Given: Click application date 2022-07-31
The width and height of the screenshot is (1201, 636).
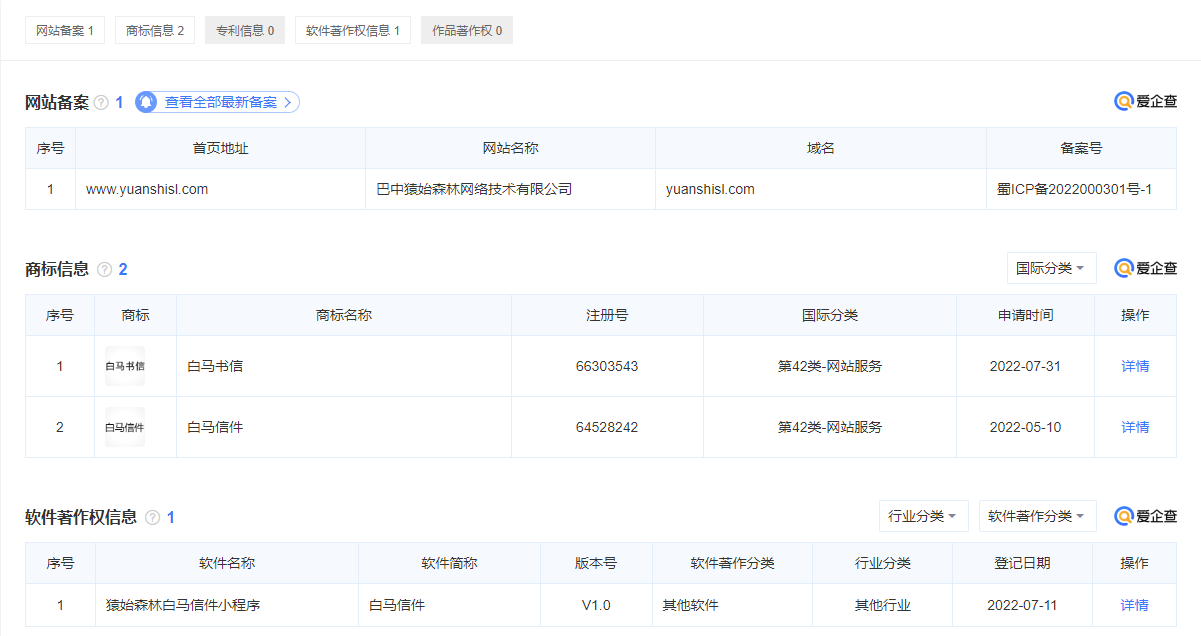Looking at the screenshot, I should pyautogui.click(x=1025, y=366).
